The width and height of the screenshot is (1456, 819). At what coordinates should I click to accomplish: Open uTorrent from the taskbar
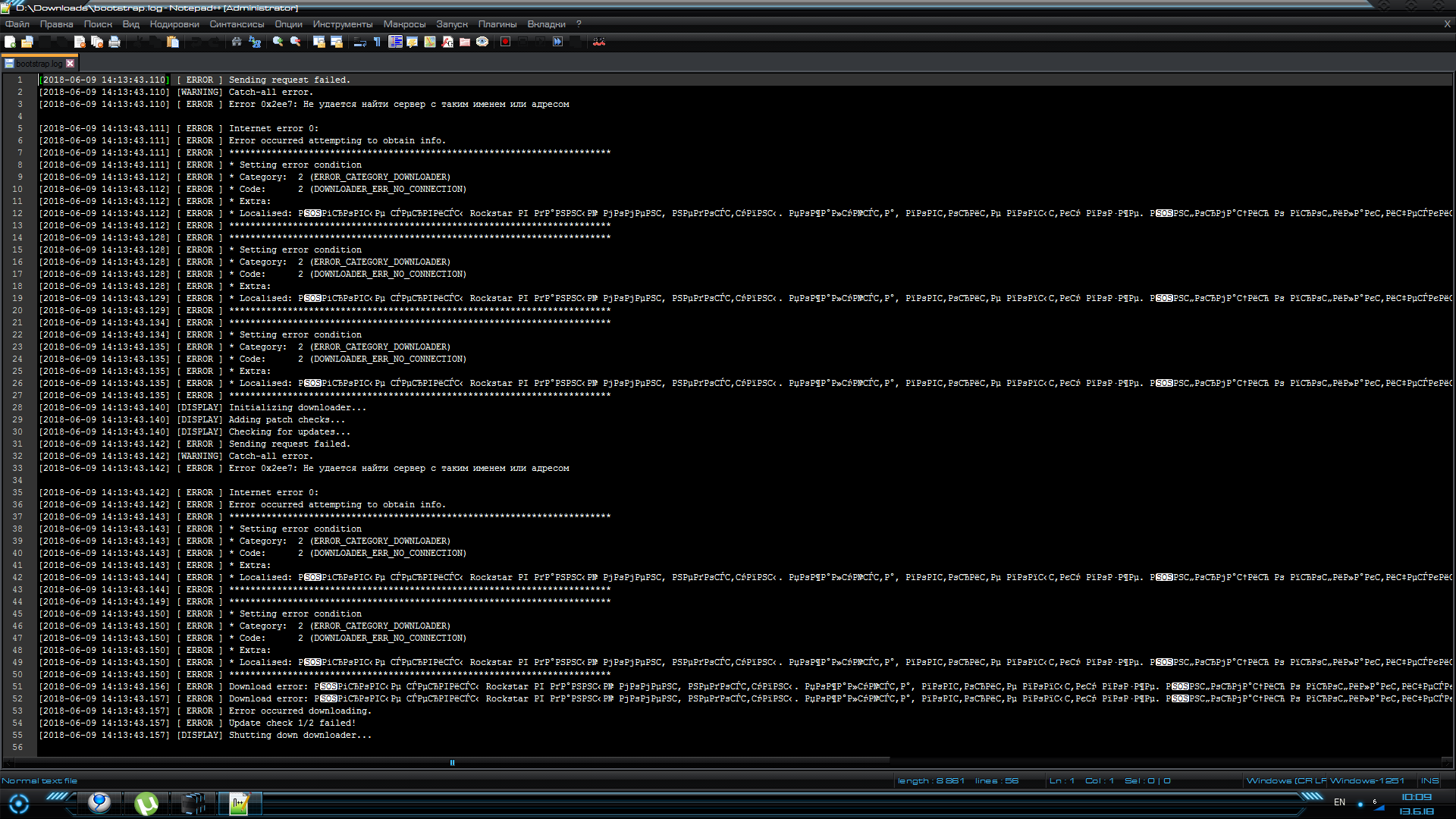pyautogui.click(x=146, y=803)
